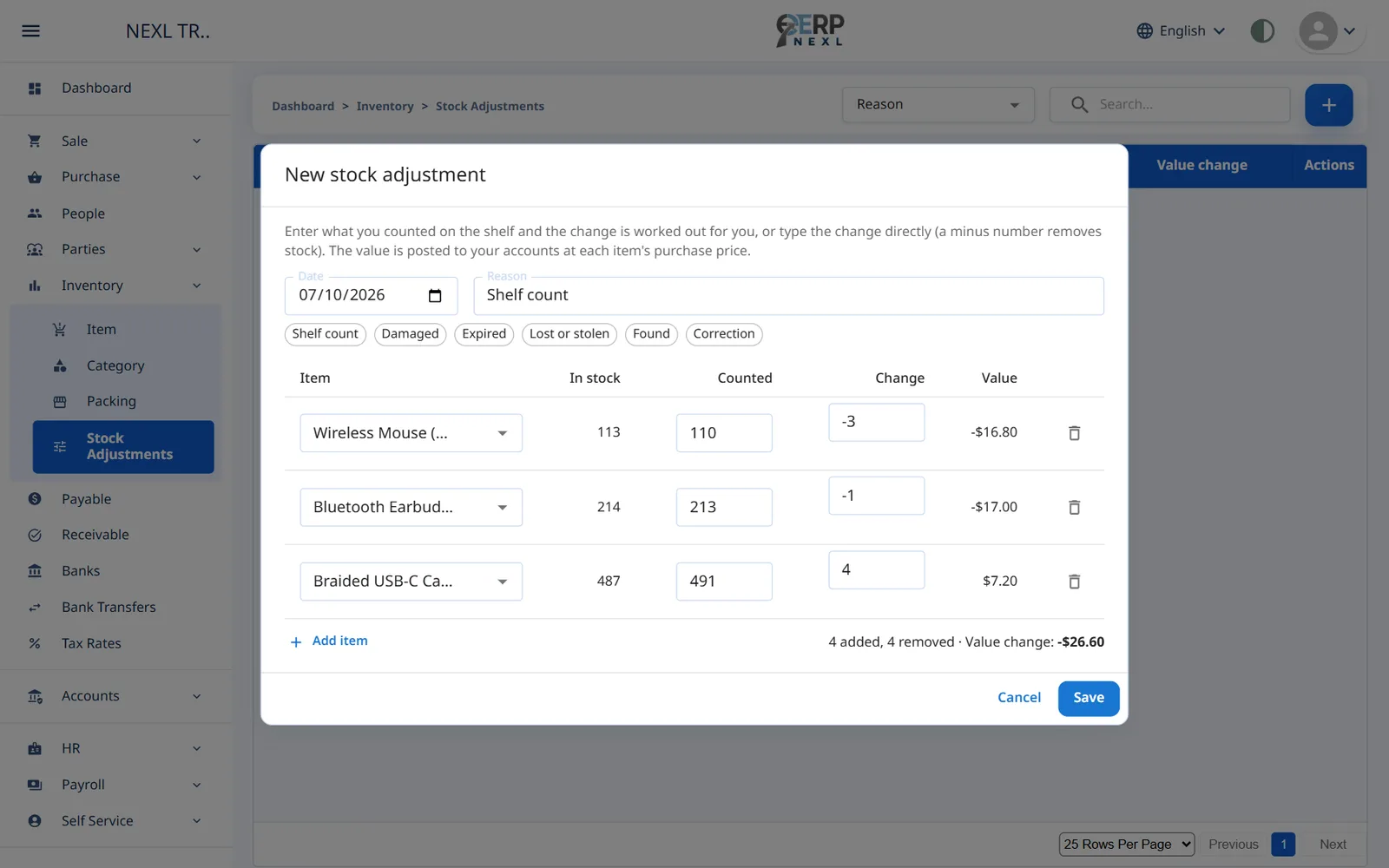This screenshot has width=1389, height=868.
Task: Open Tax Rates in sidebar
Action: 91,644
